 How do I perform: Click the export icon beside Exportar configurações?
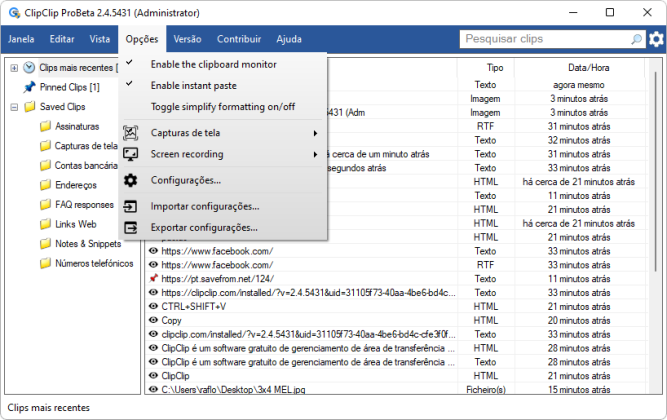click(x=131, y=228)
